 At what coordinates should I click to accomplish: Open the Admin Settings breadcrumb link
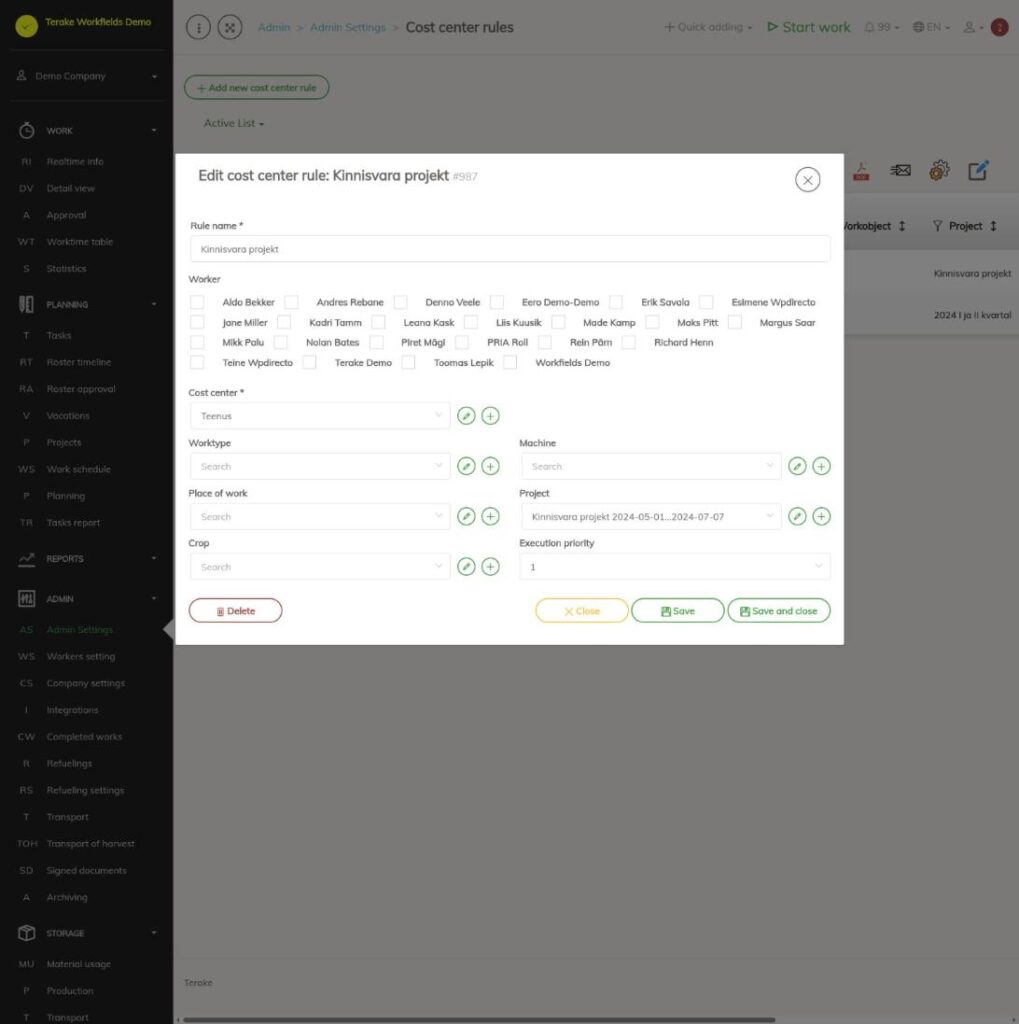point(348,27)
